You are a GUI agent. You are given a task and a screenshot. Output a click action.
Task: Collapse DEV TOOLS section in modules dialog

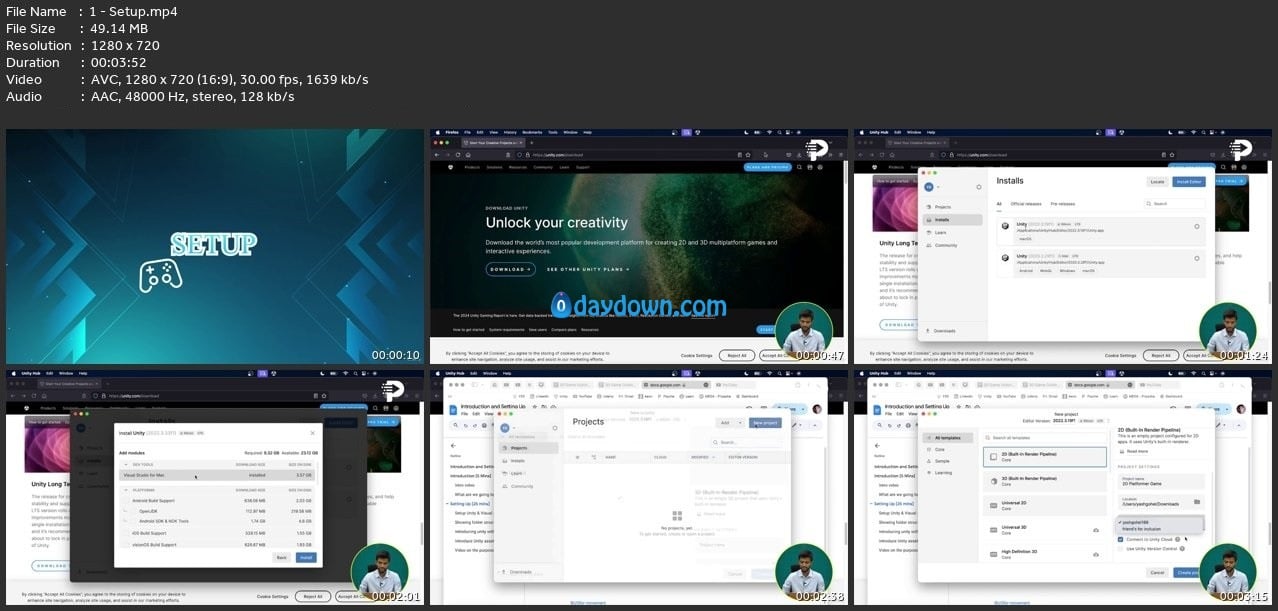tap(126, 465)
